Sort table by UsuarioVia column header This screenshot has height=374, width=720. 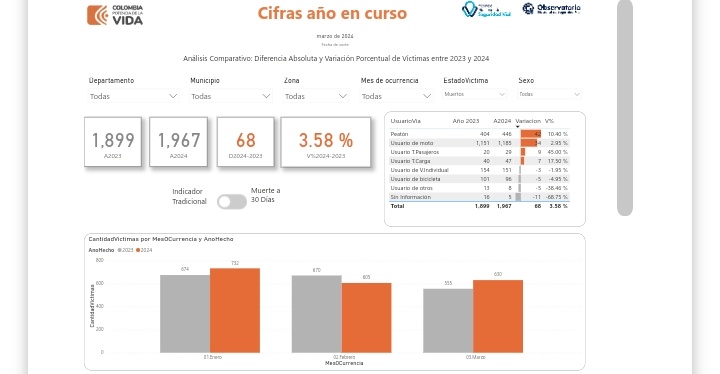(405, 121)
